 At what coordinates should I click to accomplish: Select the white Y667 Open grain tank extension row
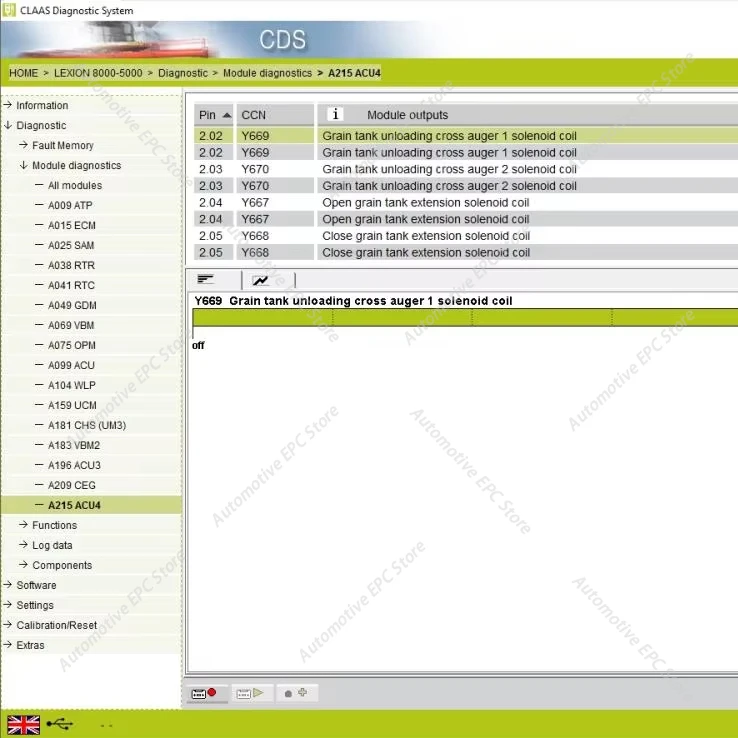[466, 203]
